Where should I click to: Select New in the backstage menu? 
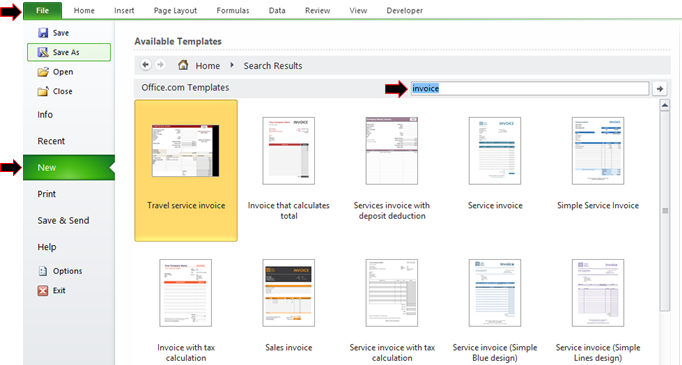click(x=69, y=167)
